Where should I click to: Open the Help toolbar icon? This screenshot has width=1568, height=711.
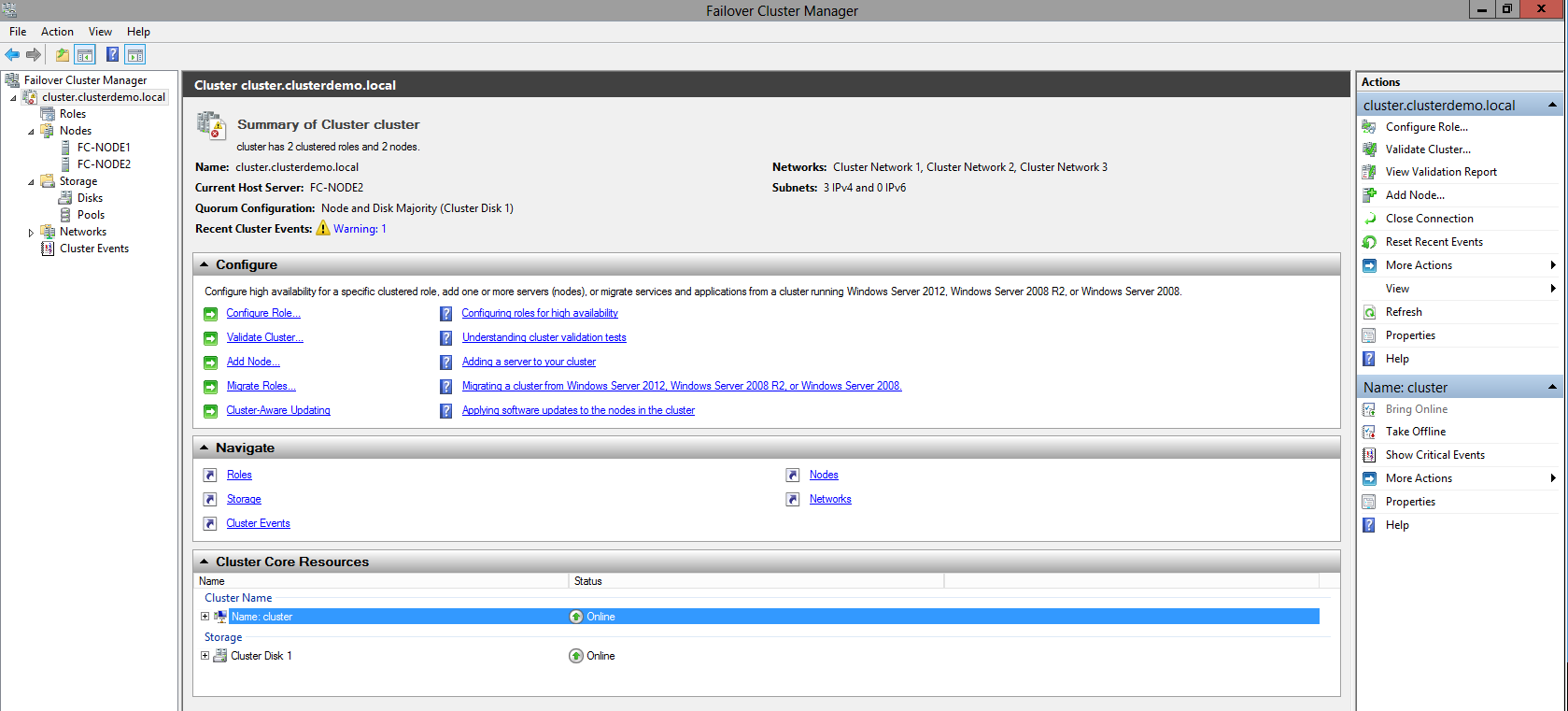click(112, 54)
